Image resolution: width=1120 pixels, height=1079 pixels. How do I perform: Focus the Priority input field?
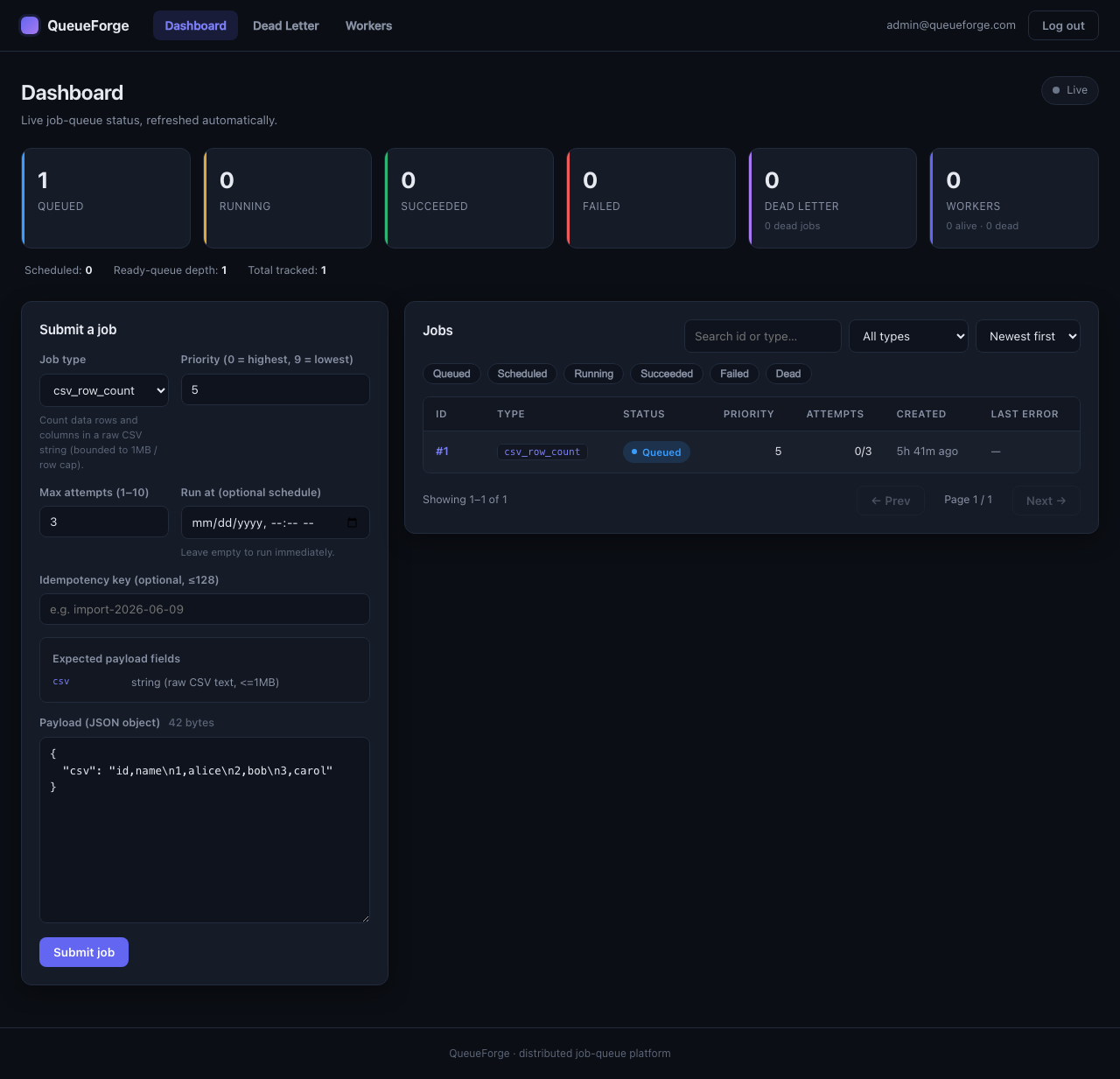click(275, 389)
